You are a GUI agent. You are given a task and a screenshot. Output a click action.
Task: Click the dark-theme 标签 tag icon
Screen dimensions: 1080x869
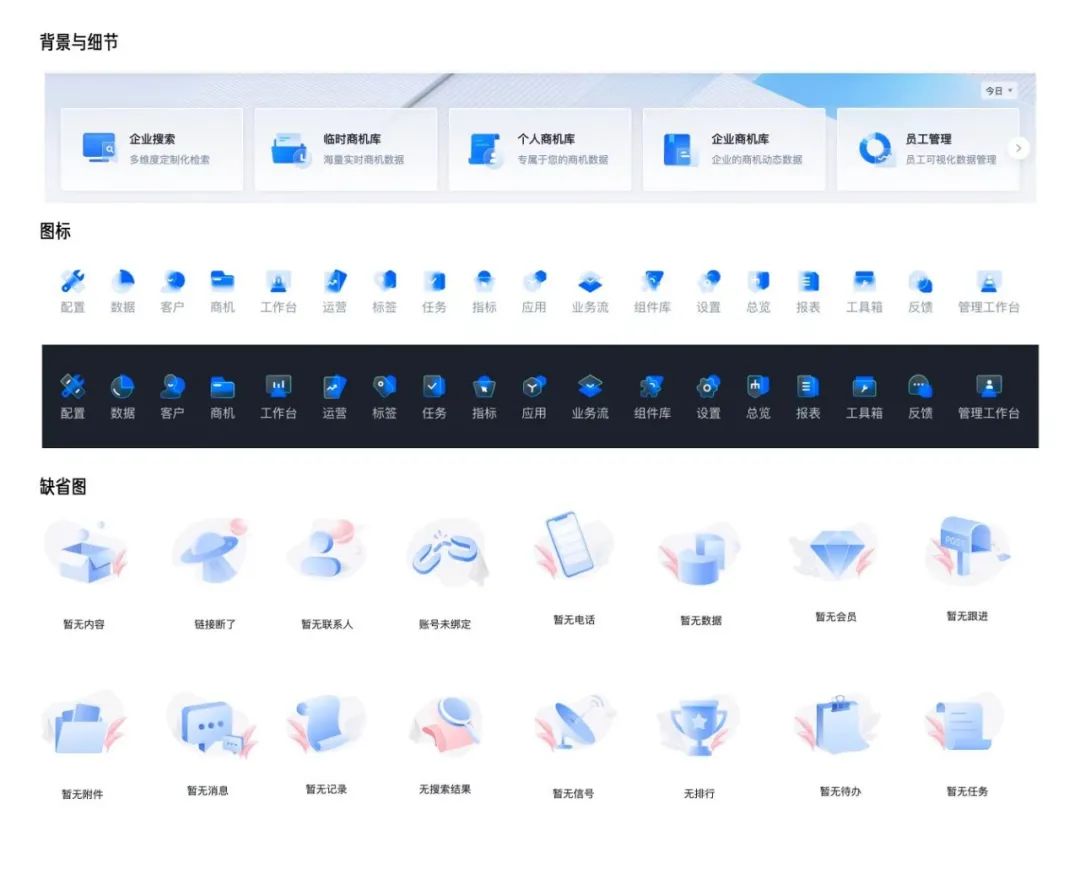click(x=384, y=386)
